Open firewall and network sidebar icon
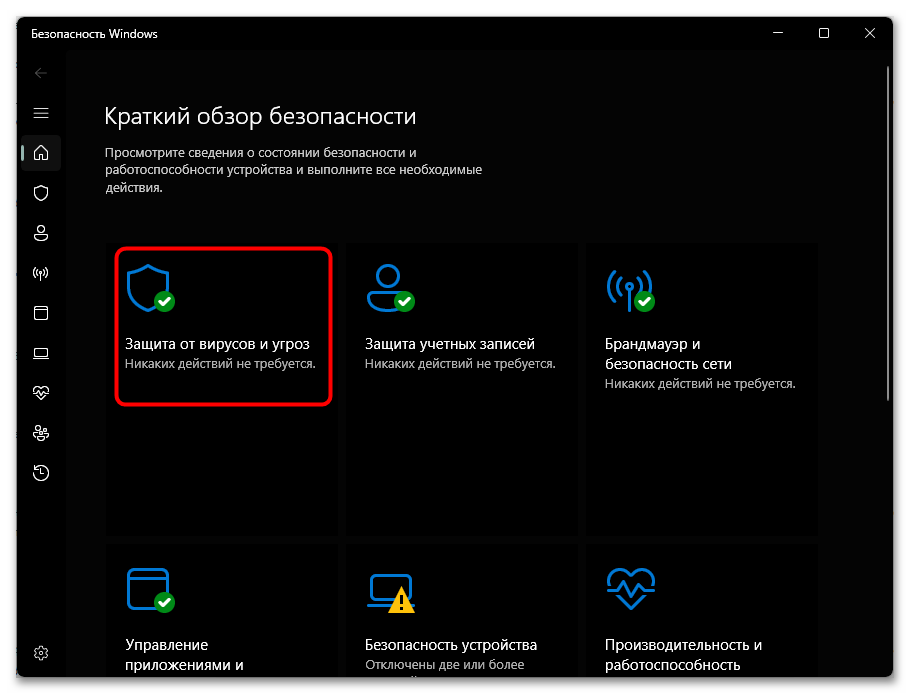 (41, 273)
